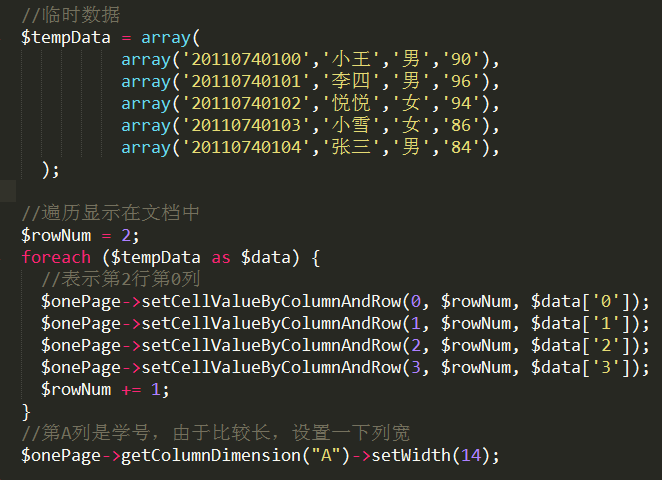Place cursor on student ID '20110740100'
The height and width of the screenshot is (480, 662).
246,60
